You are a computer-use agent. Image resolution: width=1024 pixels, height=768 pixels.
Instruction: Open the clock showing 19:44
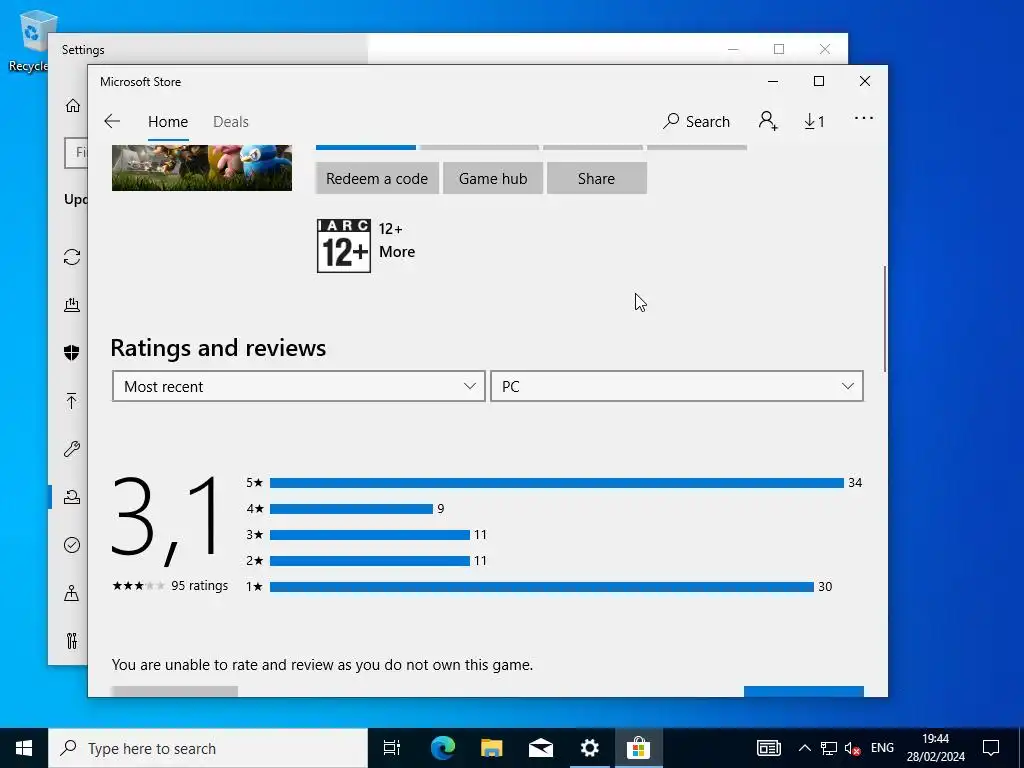pos(935,748)
